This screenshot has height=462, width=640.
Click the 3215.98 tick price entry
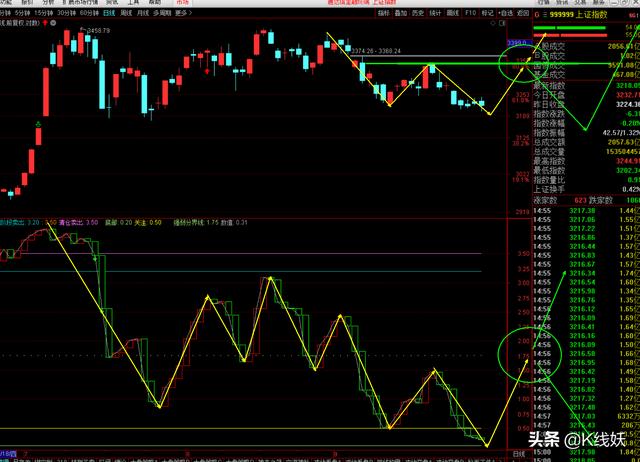[582, 291]
